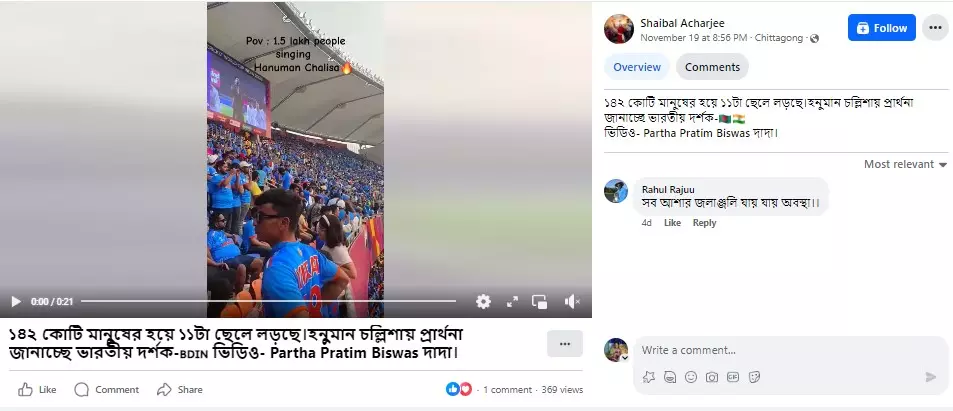Add a GIF to the comment
The height and width of the screenshot is (411, 953).
click(733, 377)
